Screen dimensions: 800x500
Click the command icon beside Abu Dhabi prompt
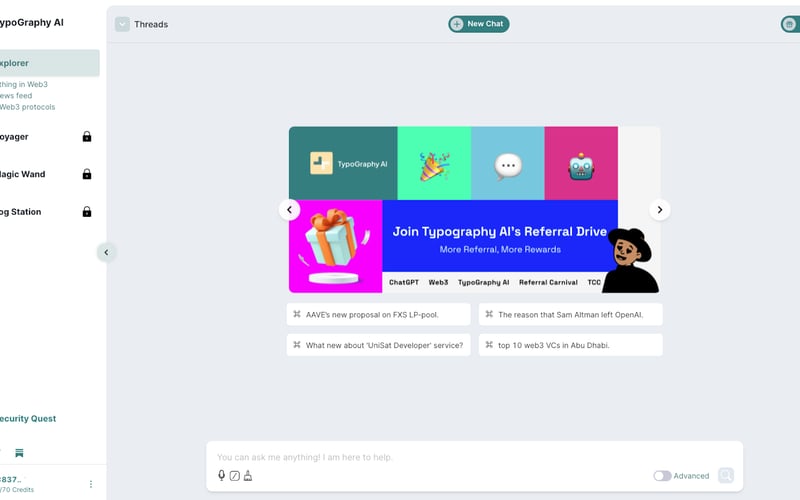pos(489,345)
